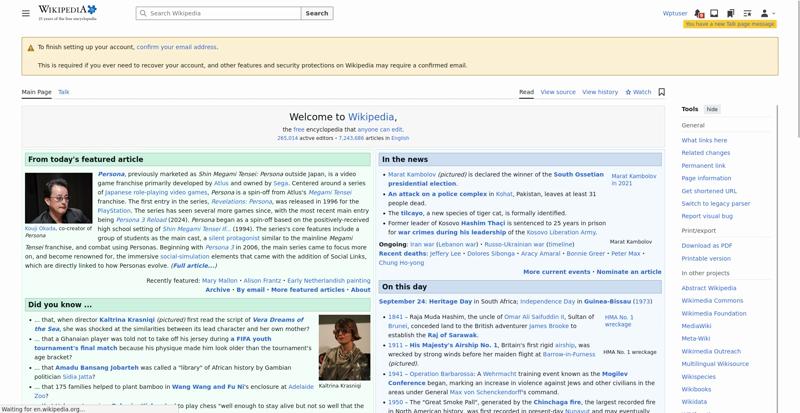Open the View source tab

[558, 92]
